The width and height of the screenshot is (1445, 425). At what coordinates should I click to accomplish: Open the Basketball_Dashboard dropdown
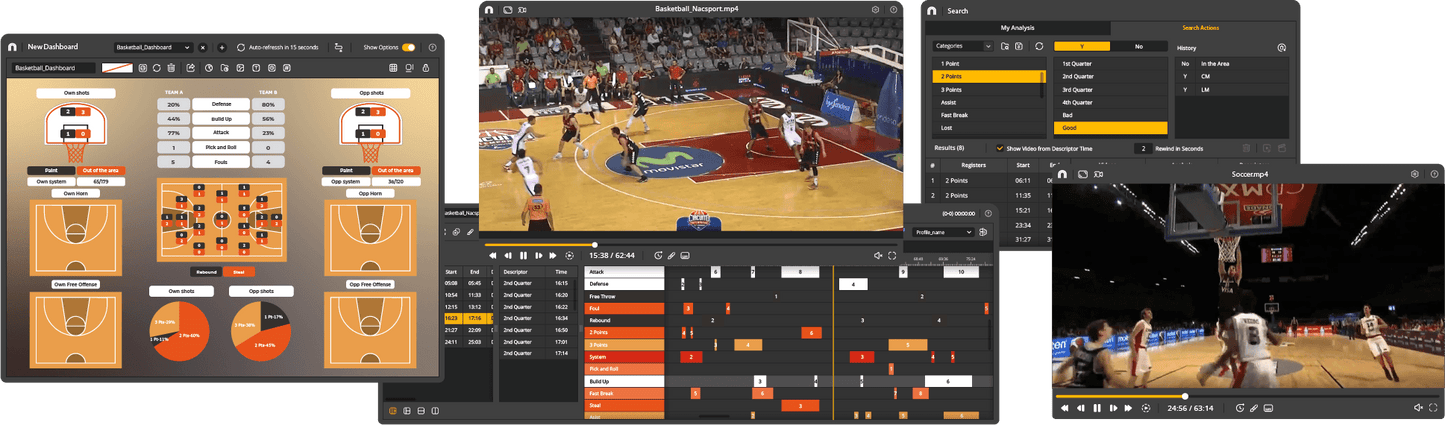click(x=152, y=47)
